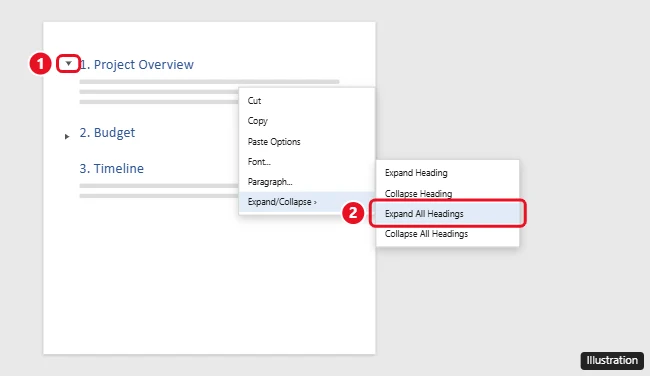Click the Illustration badge
The image size is (650, 376).
pos(612,360)
